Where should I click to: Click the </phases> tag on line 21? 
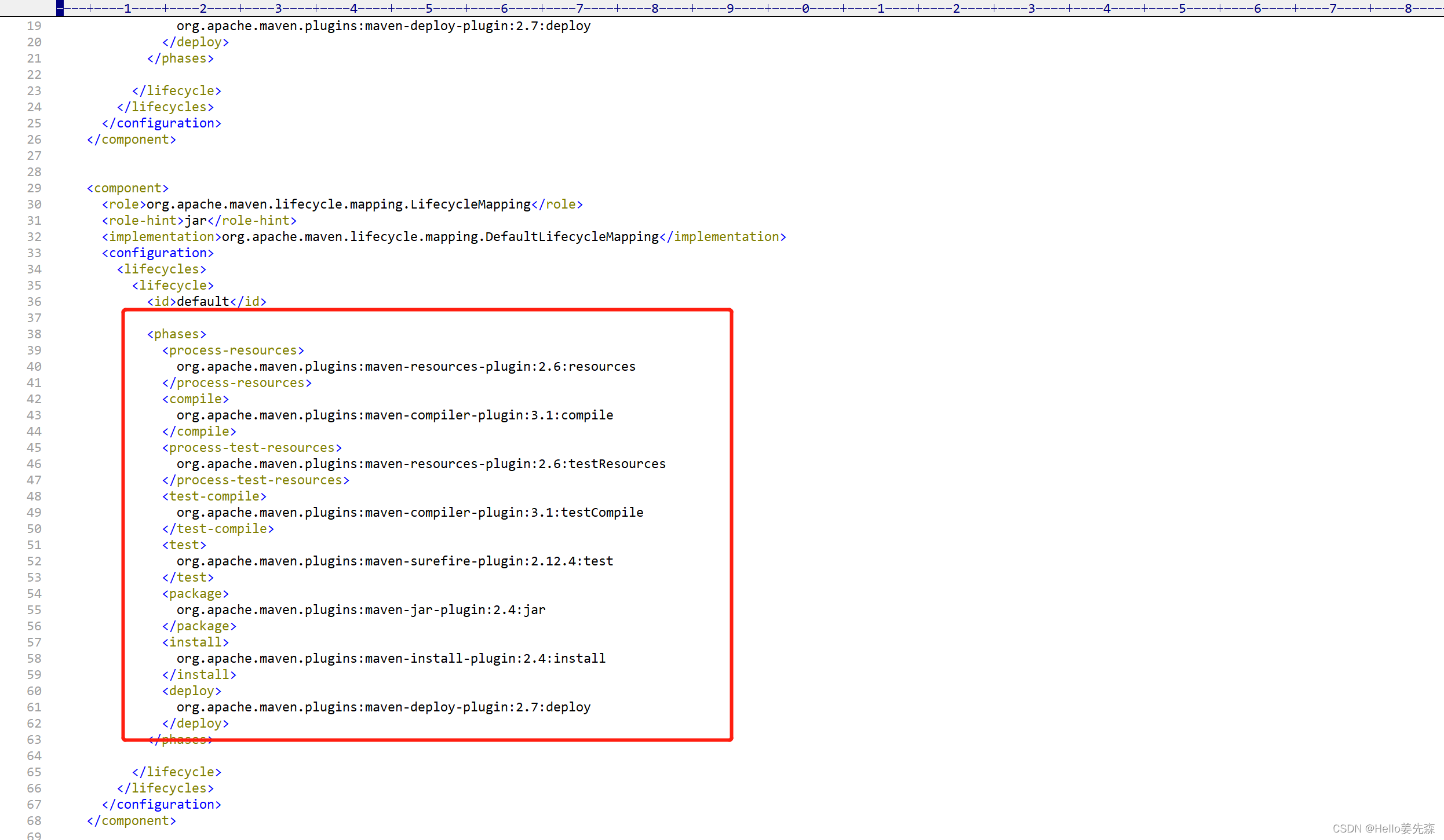pos(180,59)
